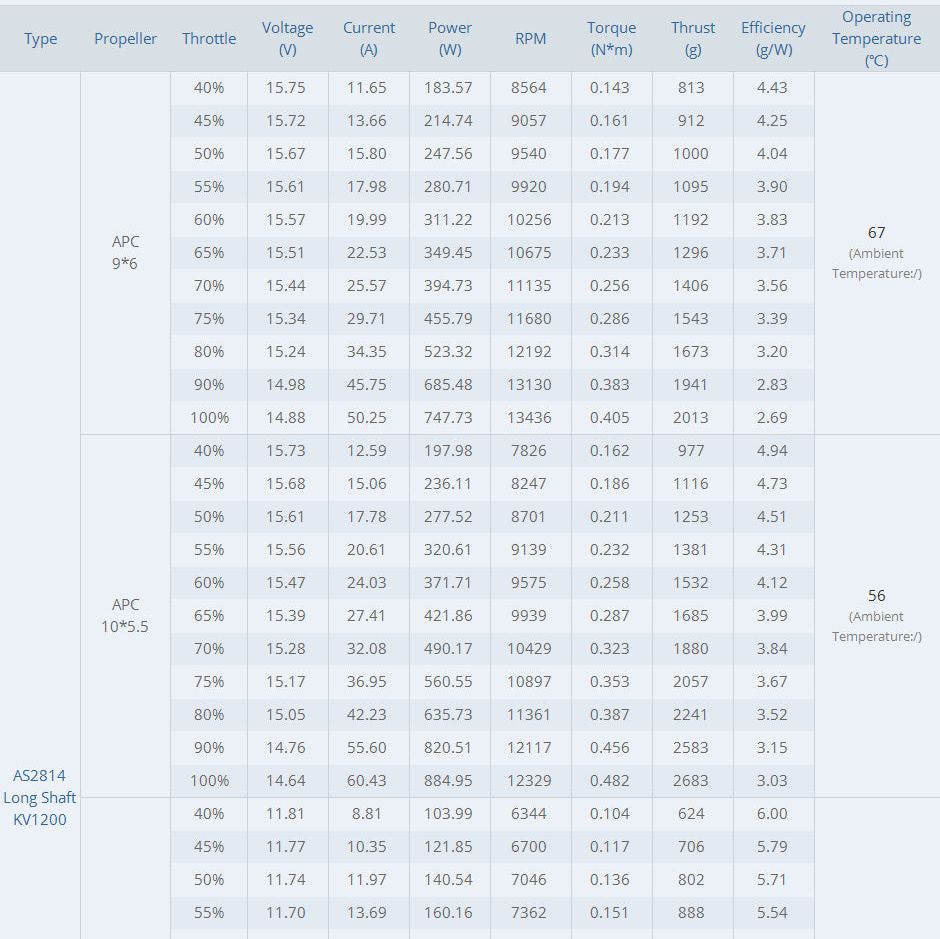The image size is (940, 939).
Task: Click the 13436 RPM value
Action: click(529, 418)
